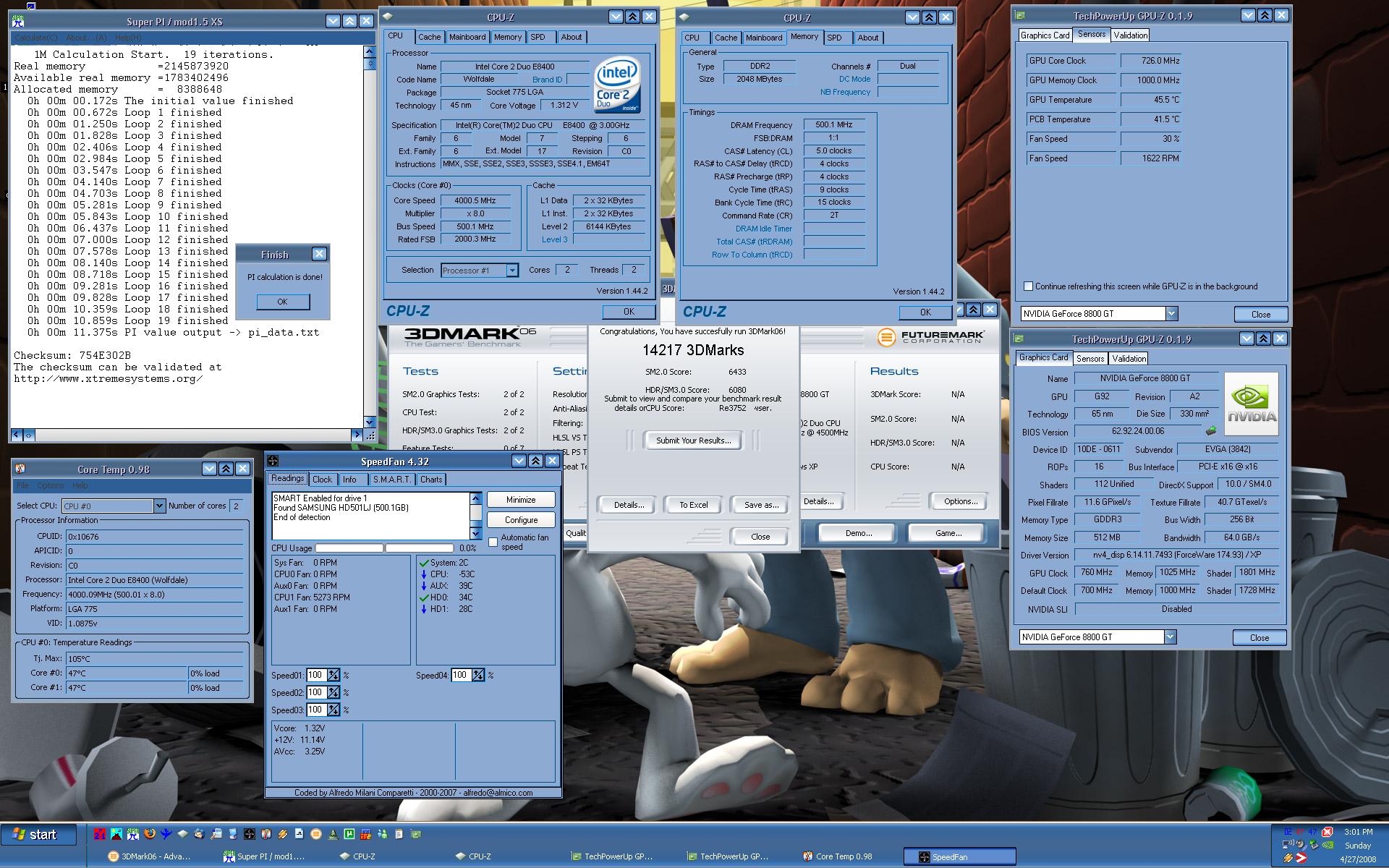Launch GPU-Z from the quick launch icon

[415, 834]
